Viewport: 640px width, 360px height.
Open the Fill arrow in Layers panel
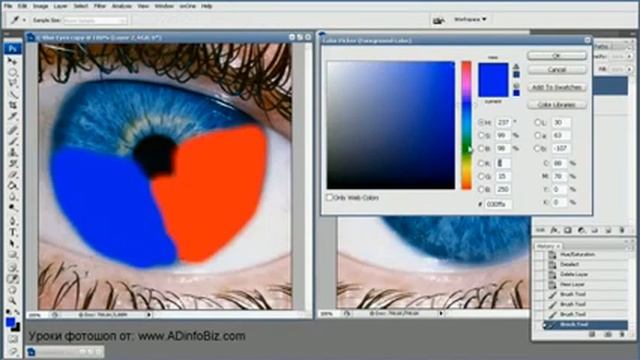pyautogui.click(x=629, y=69)
